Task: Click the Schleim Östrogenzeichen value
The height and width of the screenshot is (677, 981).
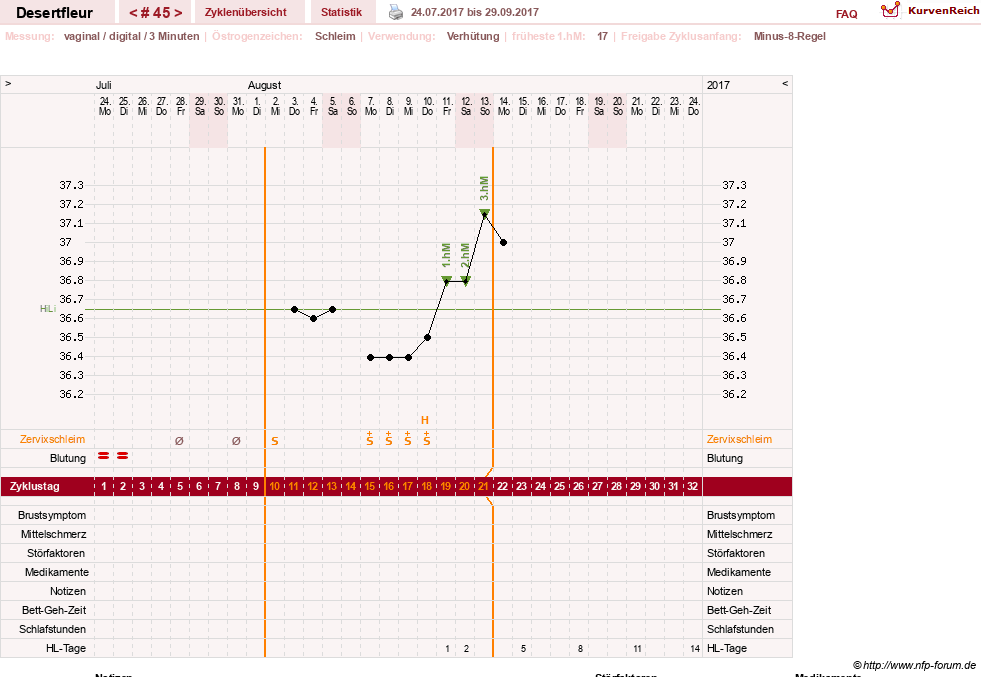Action: pos(335,36)
